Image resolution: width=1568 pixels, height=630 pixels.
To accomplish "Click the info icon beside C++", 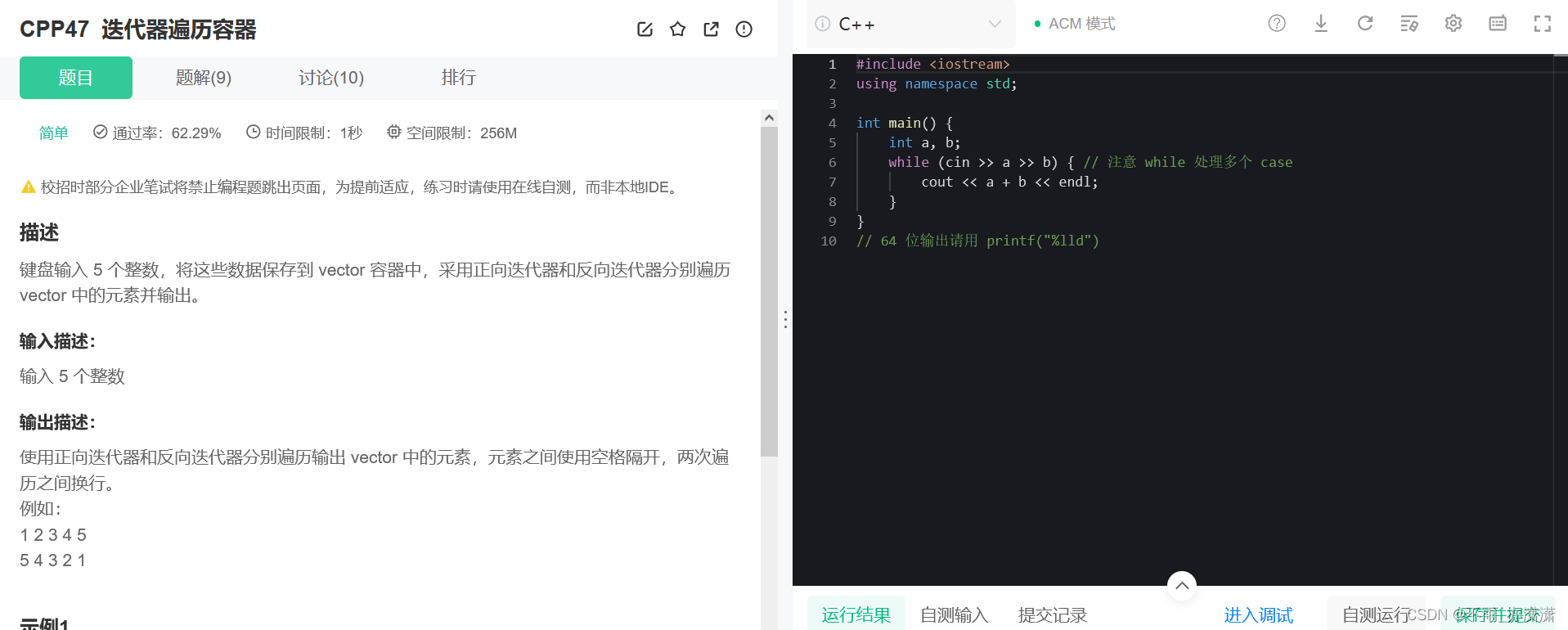I will click(x=823, y=24).
